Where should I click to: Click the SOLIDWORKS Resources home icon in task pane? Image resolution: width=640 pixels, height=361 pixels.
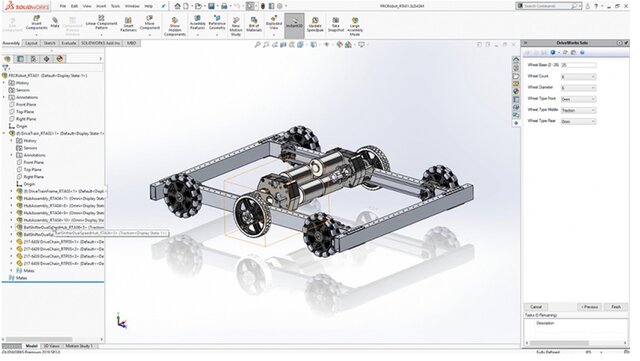(x=516, y=60)
